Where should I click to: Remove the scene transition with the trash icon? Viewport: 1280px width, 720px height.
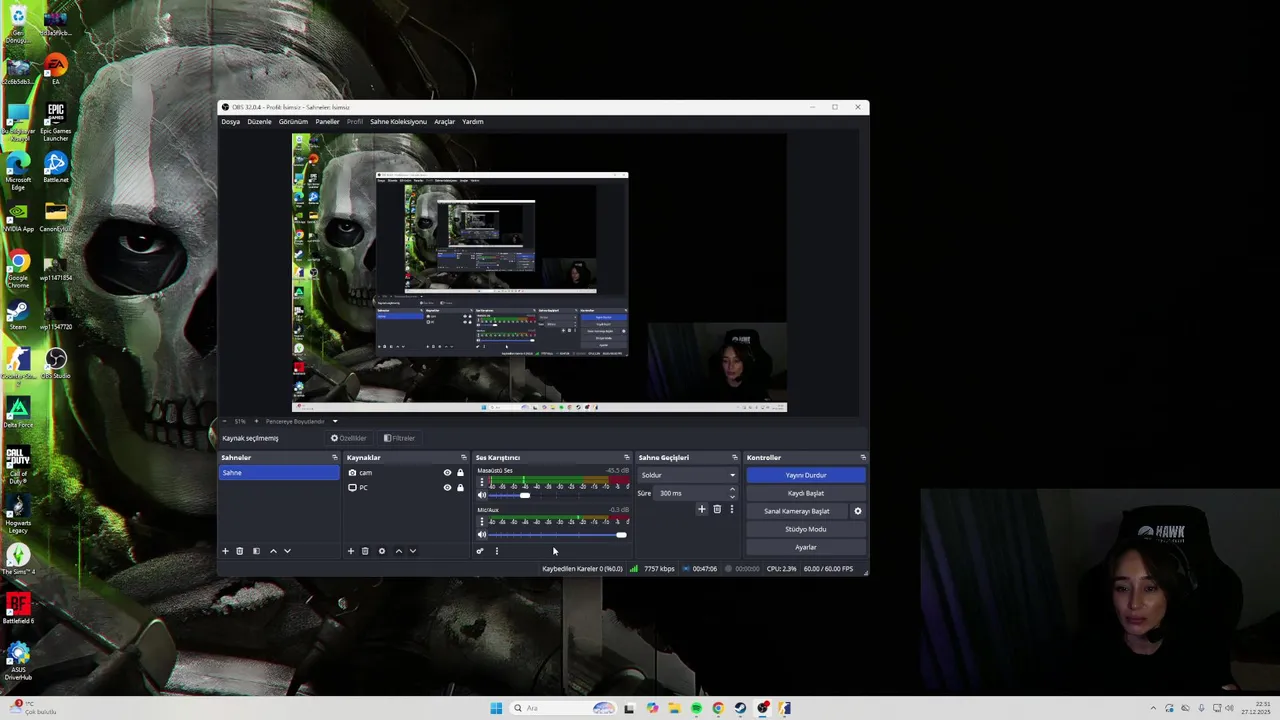click(717, 509)
